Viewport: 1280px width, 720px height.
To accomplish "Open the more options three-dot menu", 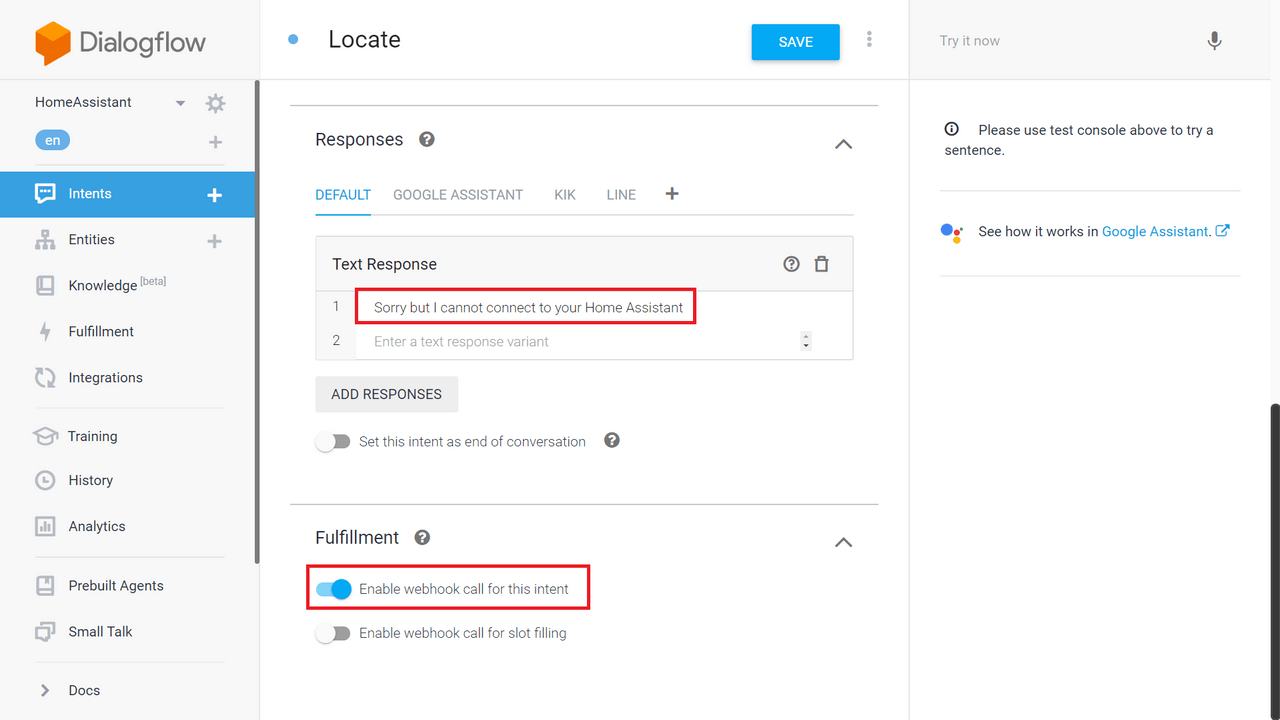I will (x=869, y=39).
